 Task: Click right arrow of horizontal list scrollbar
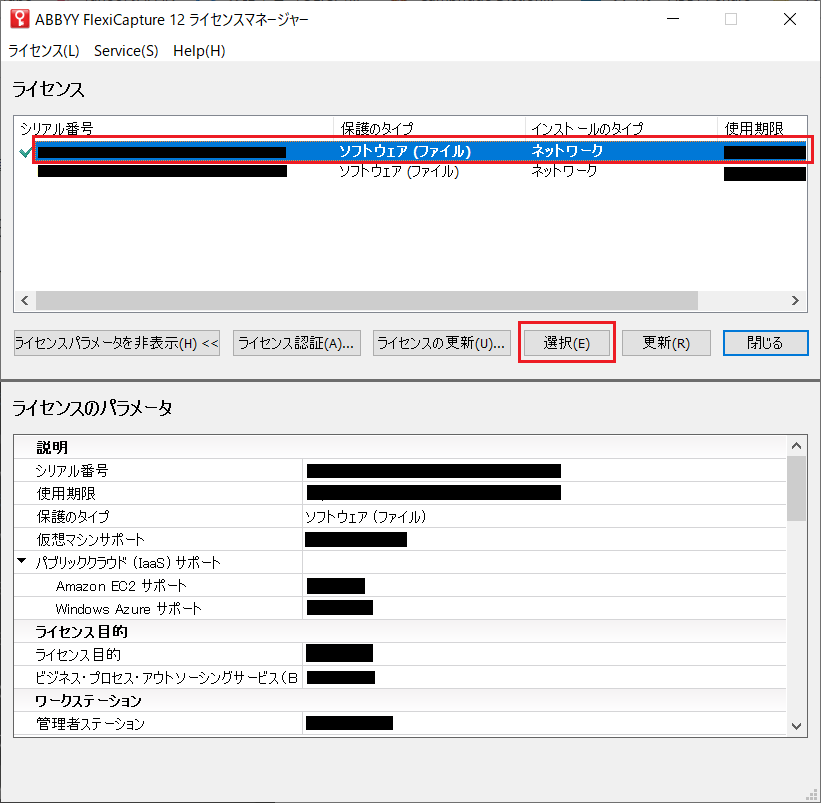[795, 300]
